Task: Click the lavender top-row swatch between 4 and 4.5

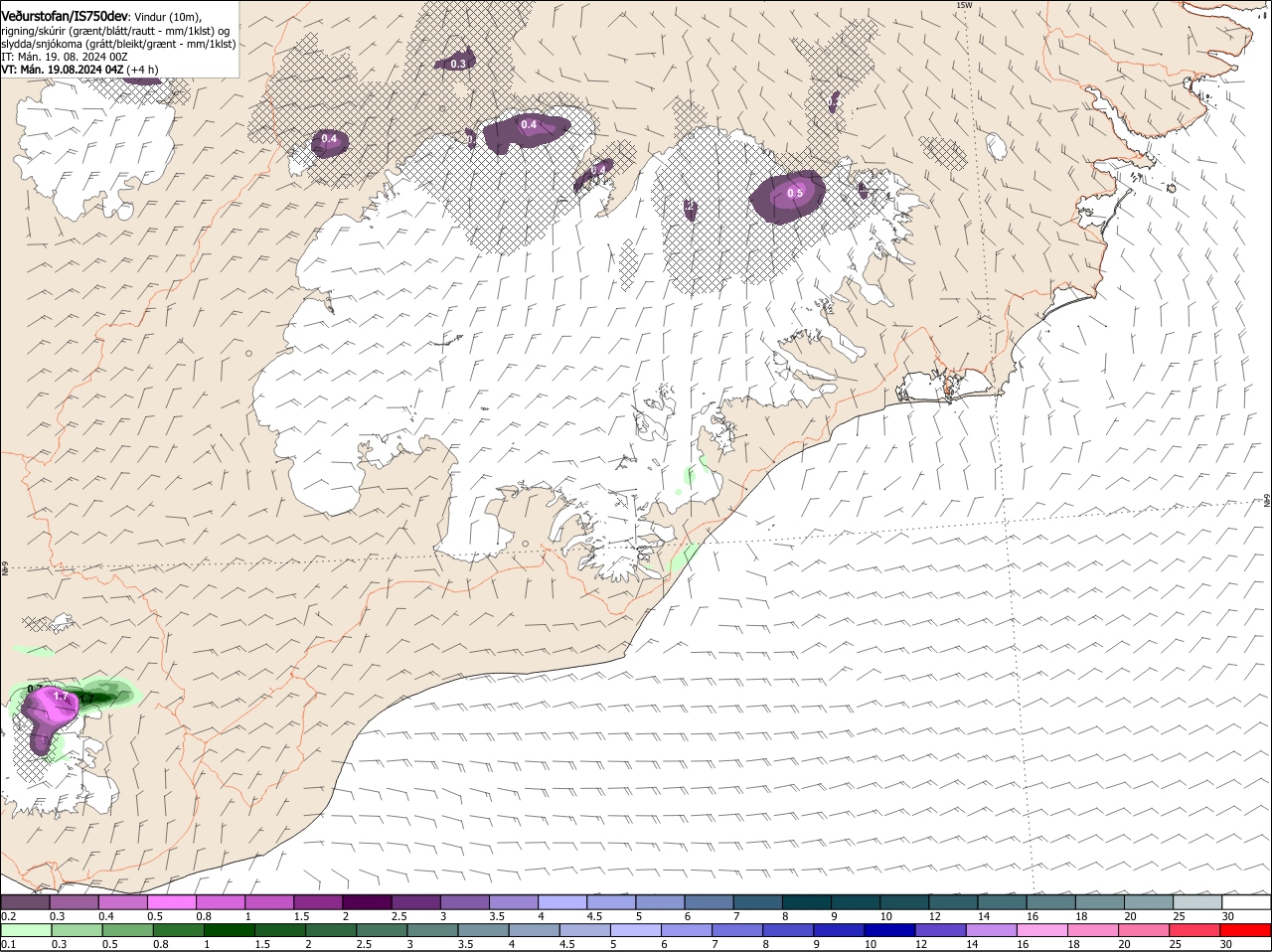Action: tap(561, 902)
